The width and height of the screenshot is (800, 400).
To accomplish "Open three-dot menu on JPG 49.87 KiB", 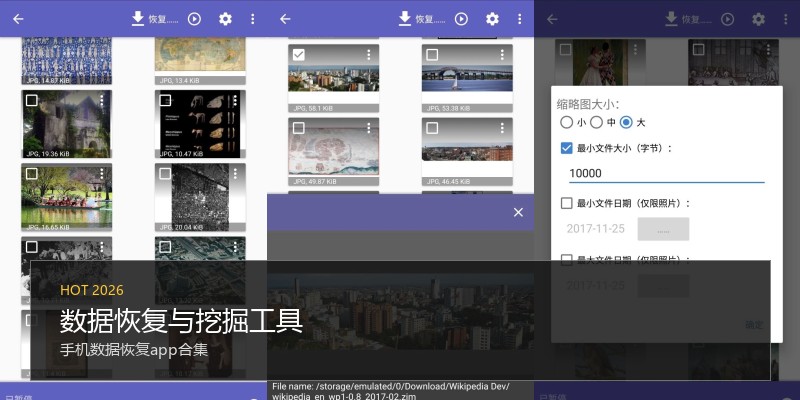I will (x=369, y=128).
